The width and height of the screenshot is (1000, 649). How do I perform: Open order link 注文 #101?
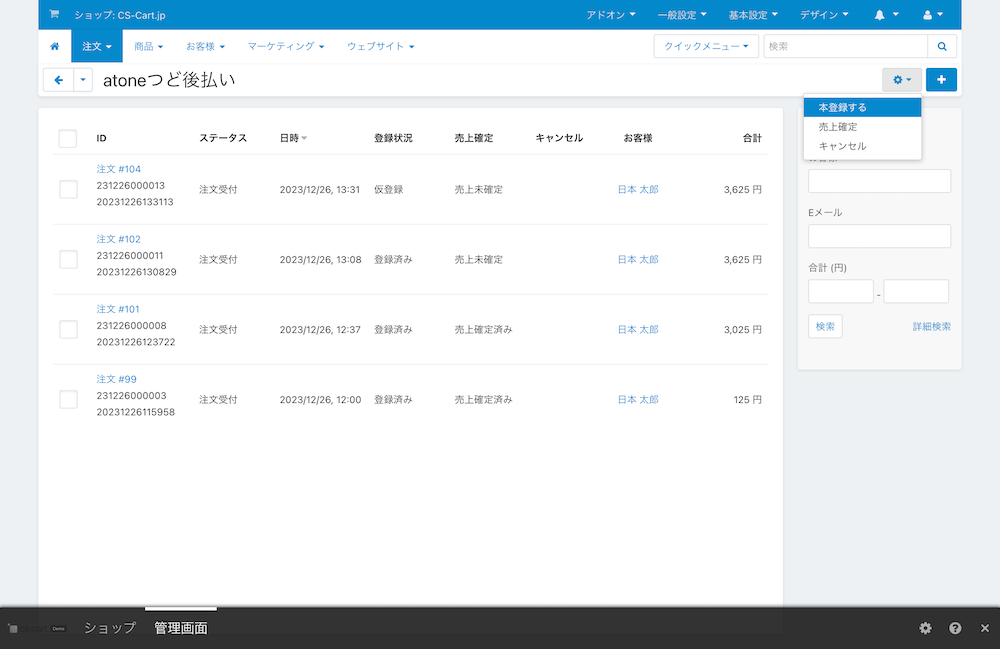[x=118, y=309]
